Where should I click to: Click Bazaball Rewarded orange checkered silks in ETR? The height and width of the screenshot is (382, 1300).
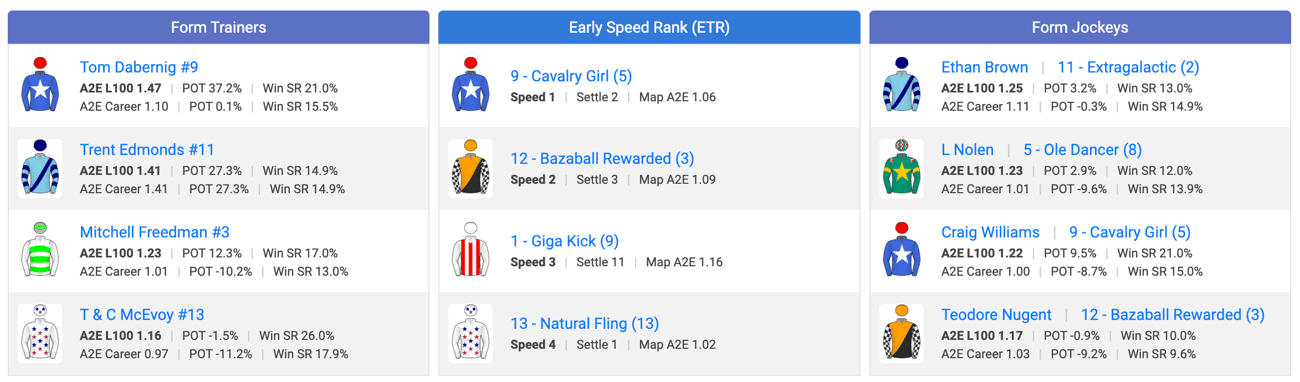(x=470, y=168)
